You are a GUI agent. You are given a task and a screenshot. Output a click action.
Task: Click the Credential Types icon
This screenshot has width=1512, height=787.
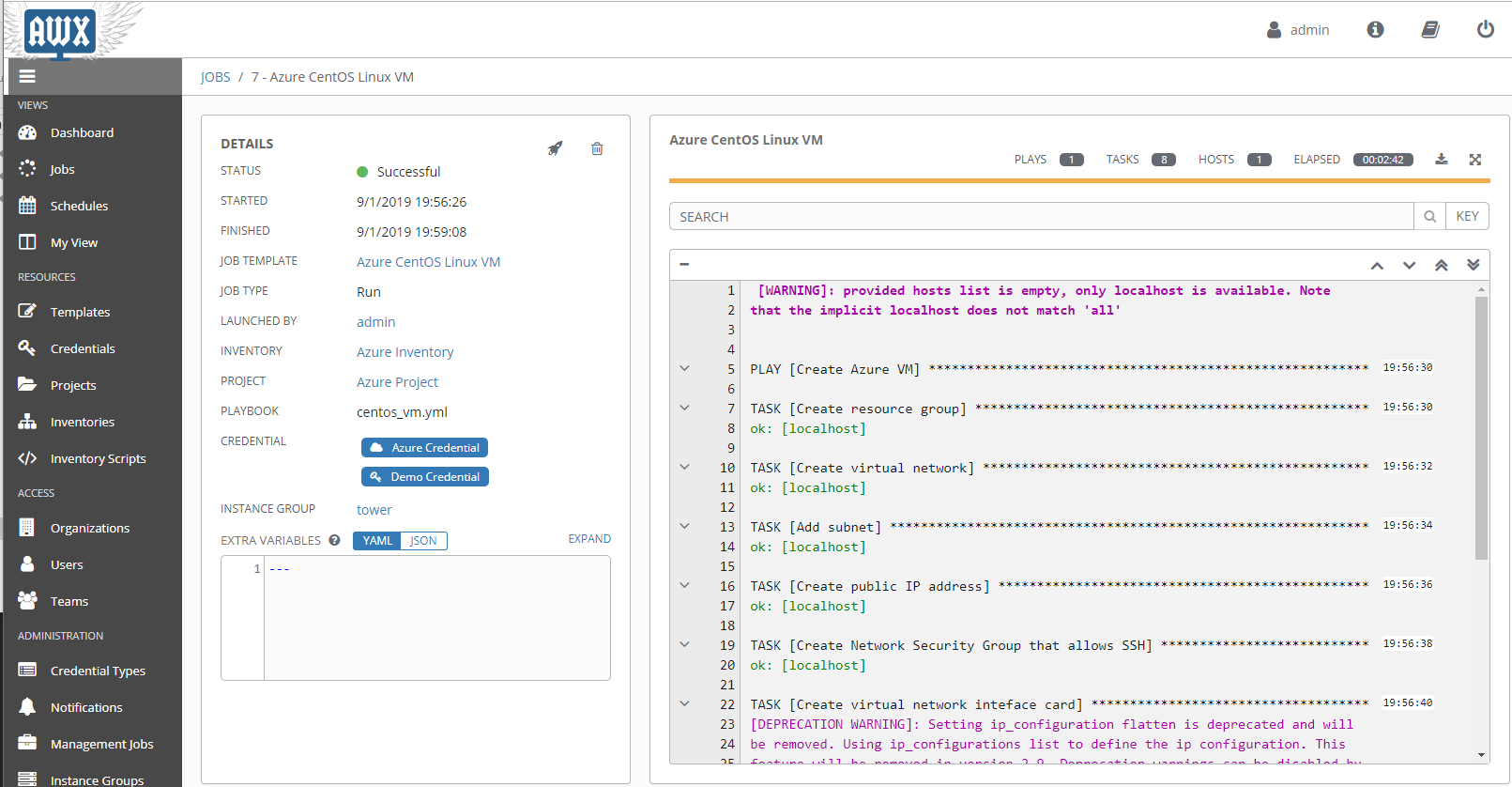(x=27, y=670)
